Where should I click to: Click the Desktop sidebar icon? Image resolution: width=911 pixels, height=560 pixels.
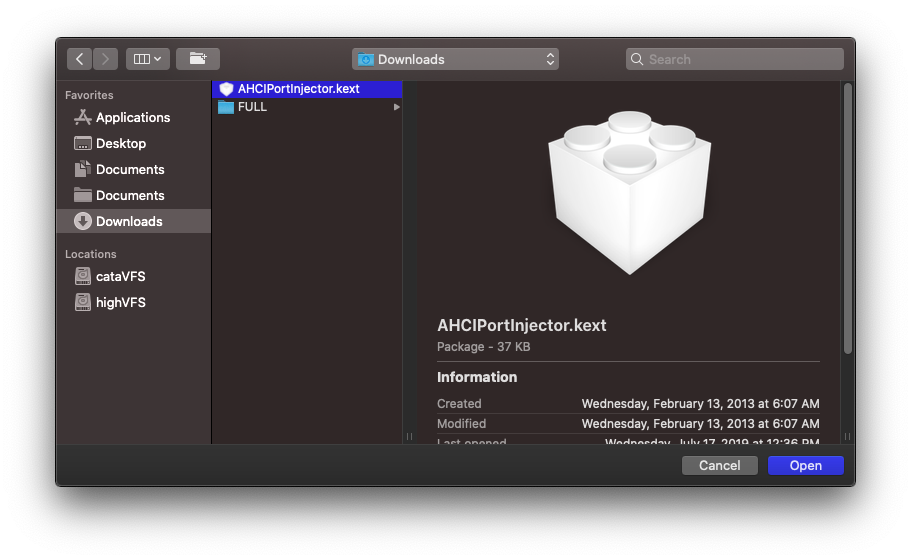point(83,143)
